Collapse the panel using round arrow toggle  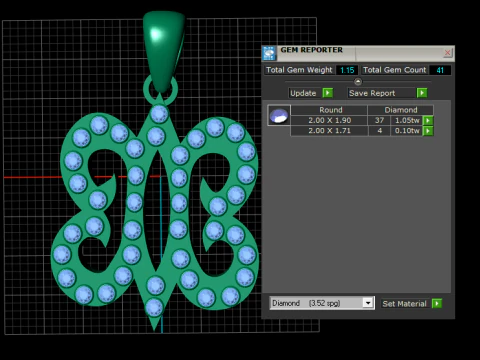click(358, 81)
